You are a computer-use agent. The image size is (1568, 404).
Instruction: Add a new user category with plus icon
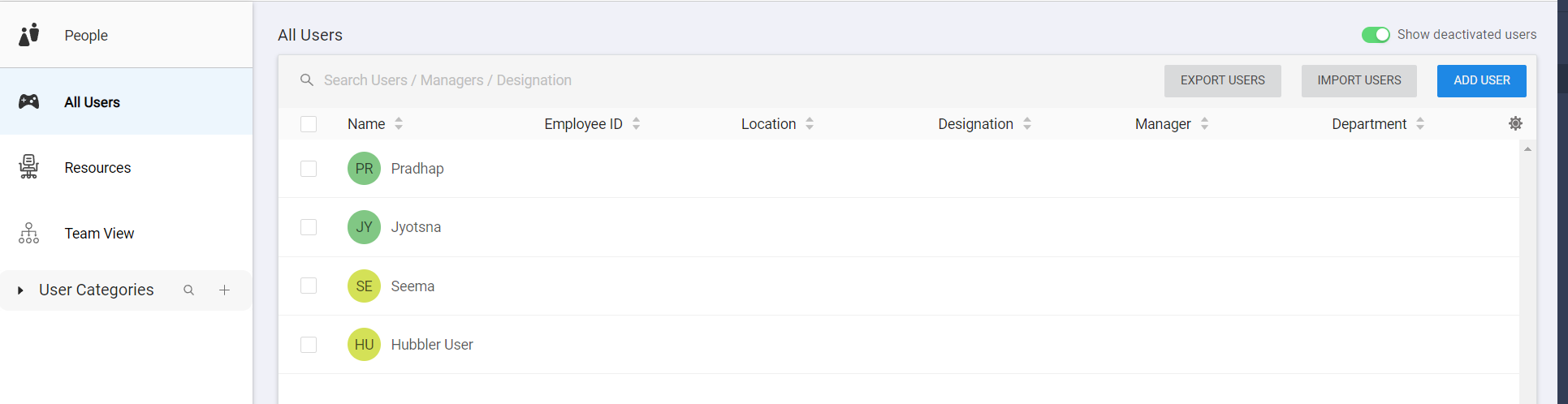point(224,290)
